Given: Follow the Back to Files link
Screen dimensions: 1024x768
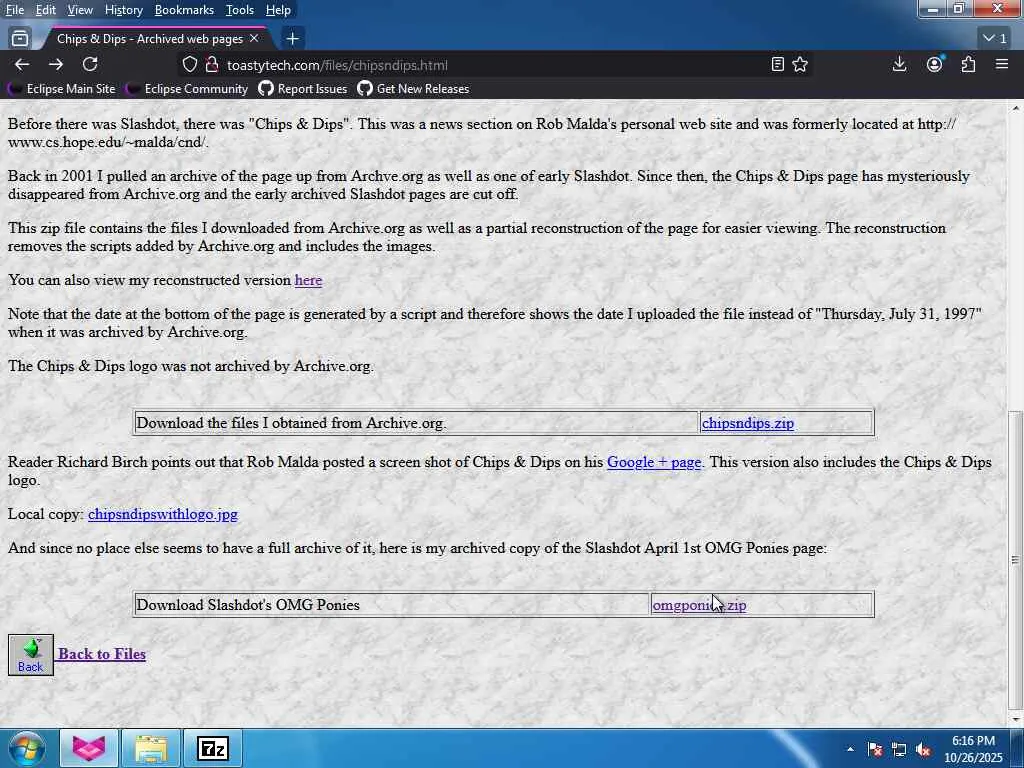Looking at the screenshot, I should tap(102, 654).
